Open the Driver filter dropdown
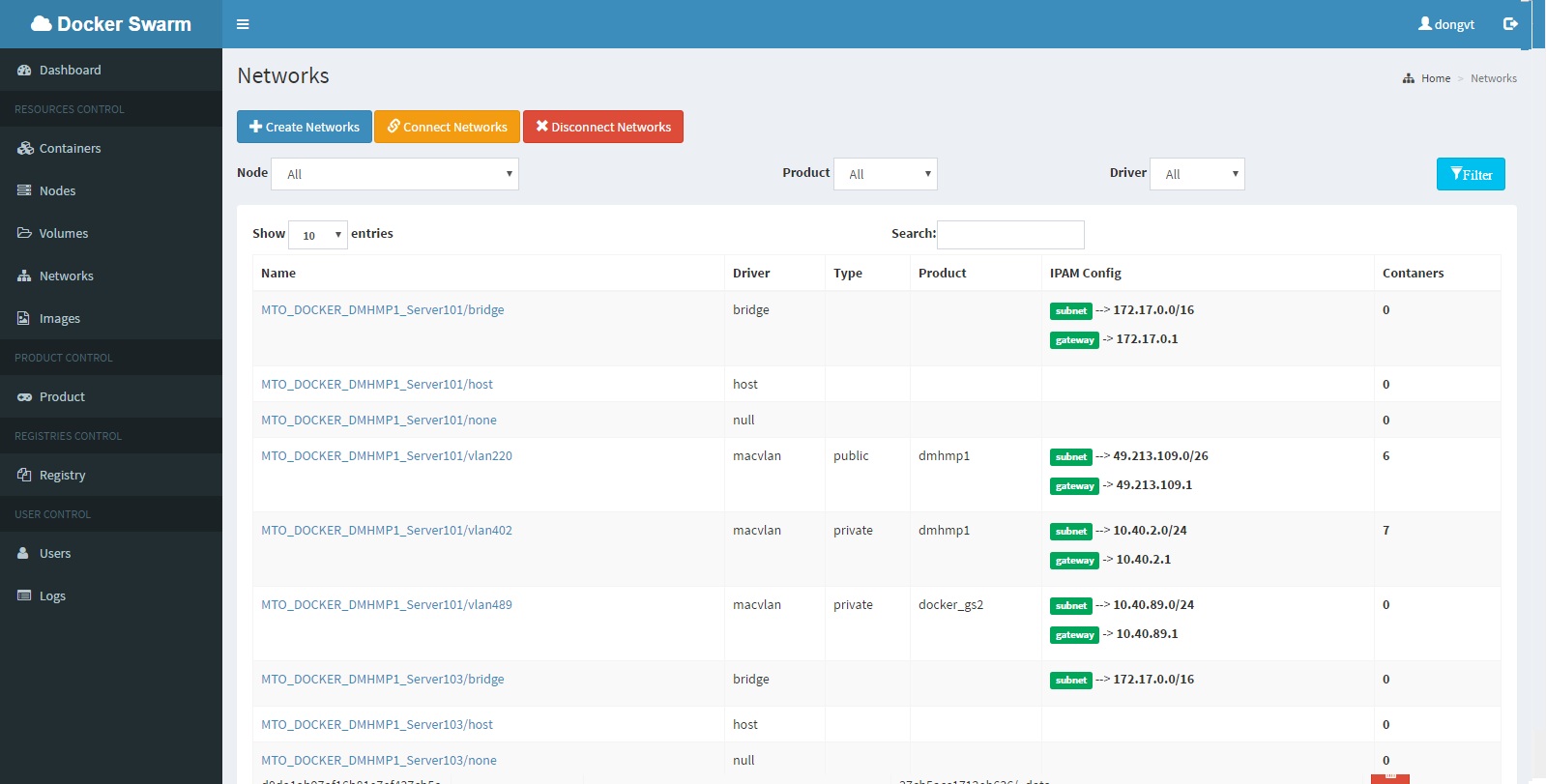This screenshot has height=784, width=1546. [x=1197, y=174]
